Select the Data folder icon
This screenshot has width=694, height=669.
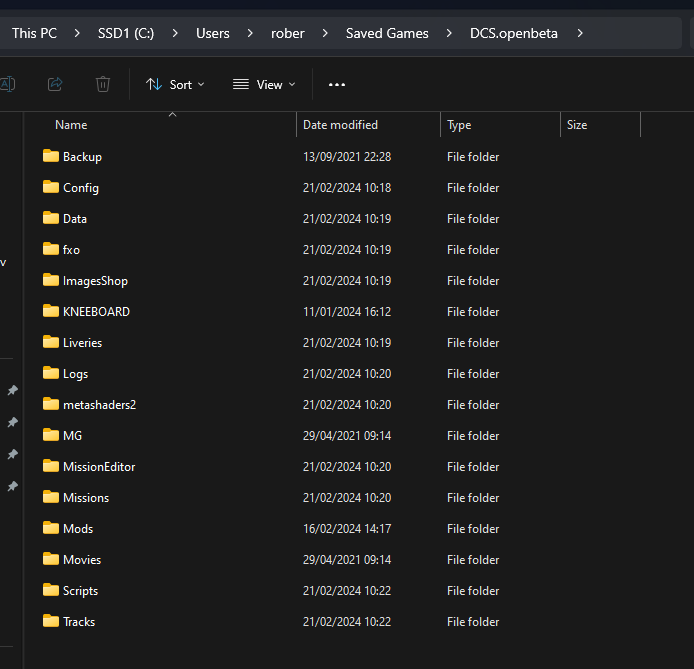point(50,218)
